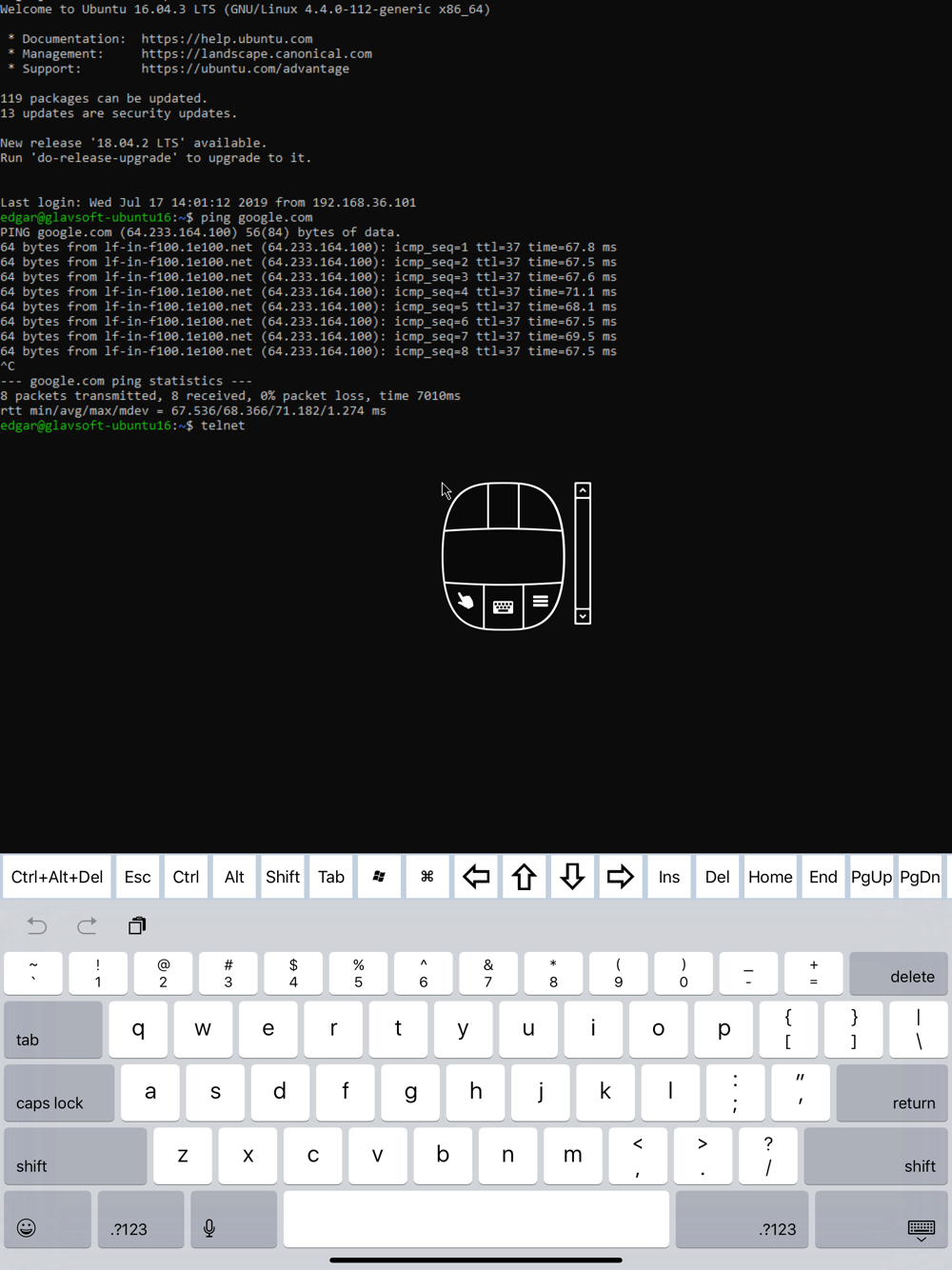Viewport: 952px width, 1270px height.
Task: Click the 'ping google.com' command line
Action: (256, 217)
